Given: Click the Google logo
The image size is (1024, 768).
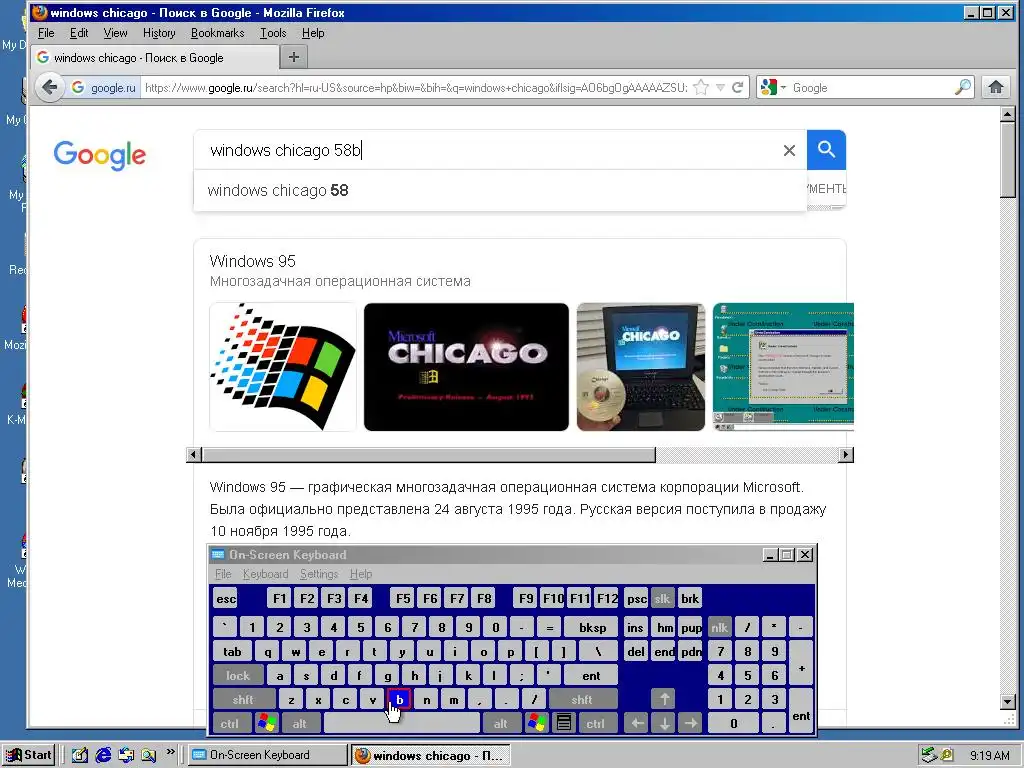Looking at the screenshot, I should pyautogui.click(x=100, y=155).
